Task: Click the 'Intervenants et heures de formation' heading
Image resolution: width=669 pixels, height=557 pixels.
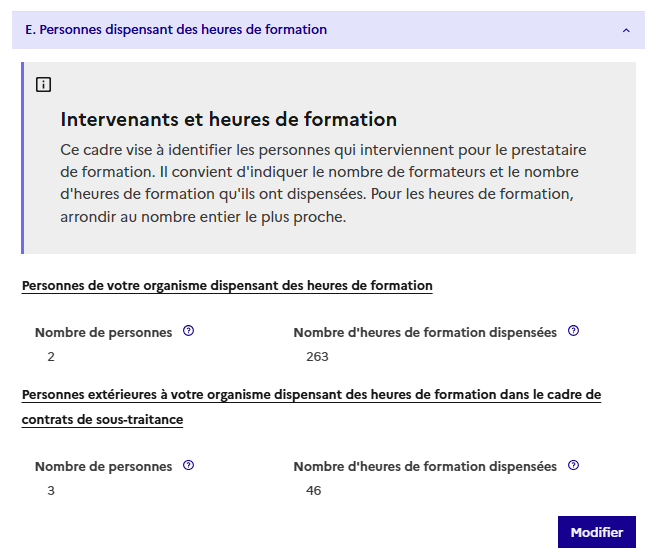Action: point(229,120)
